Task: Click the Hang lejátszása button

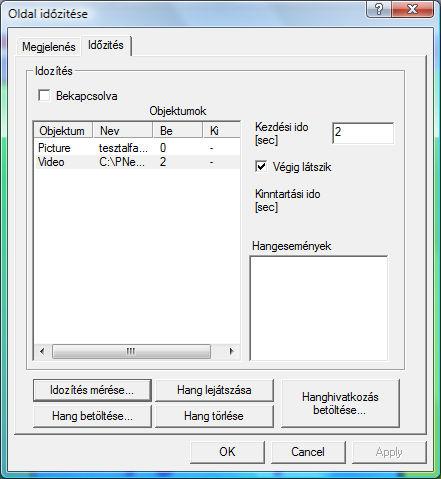Action: pos(214,390)
